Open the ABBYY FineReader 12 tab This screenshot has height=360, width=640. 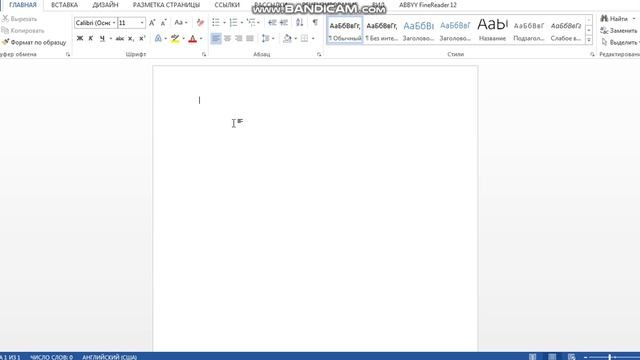point(428,5)
